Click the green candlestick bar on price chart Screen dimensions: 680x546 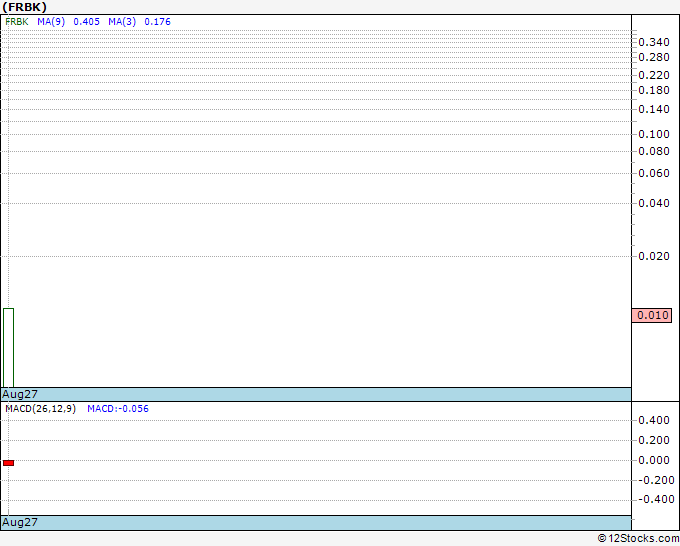point(8,347)
